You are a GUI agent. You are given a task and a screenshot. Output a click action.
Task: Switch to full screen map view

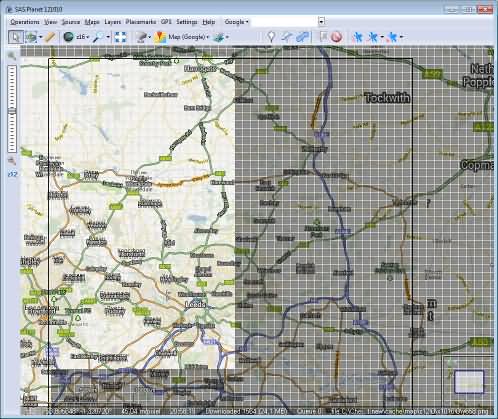[x=120, y=37]
